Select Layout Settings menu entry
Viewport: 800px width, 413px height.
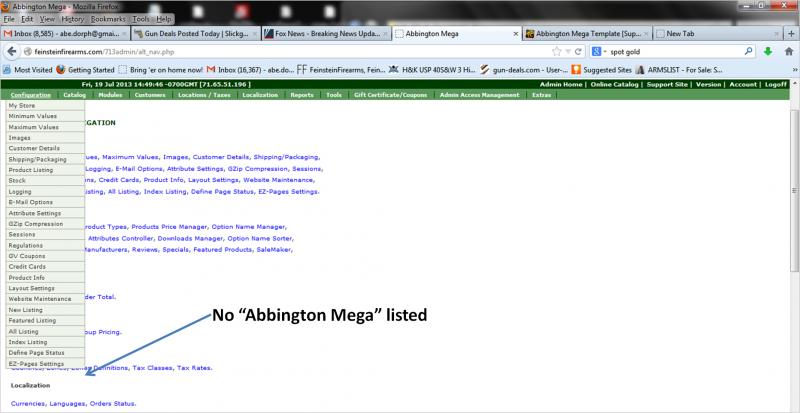click(x=45, y=288)
